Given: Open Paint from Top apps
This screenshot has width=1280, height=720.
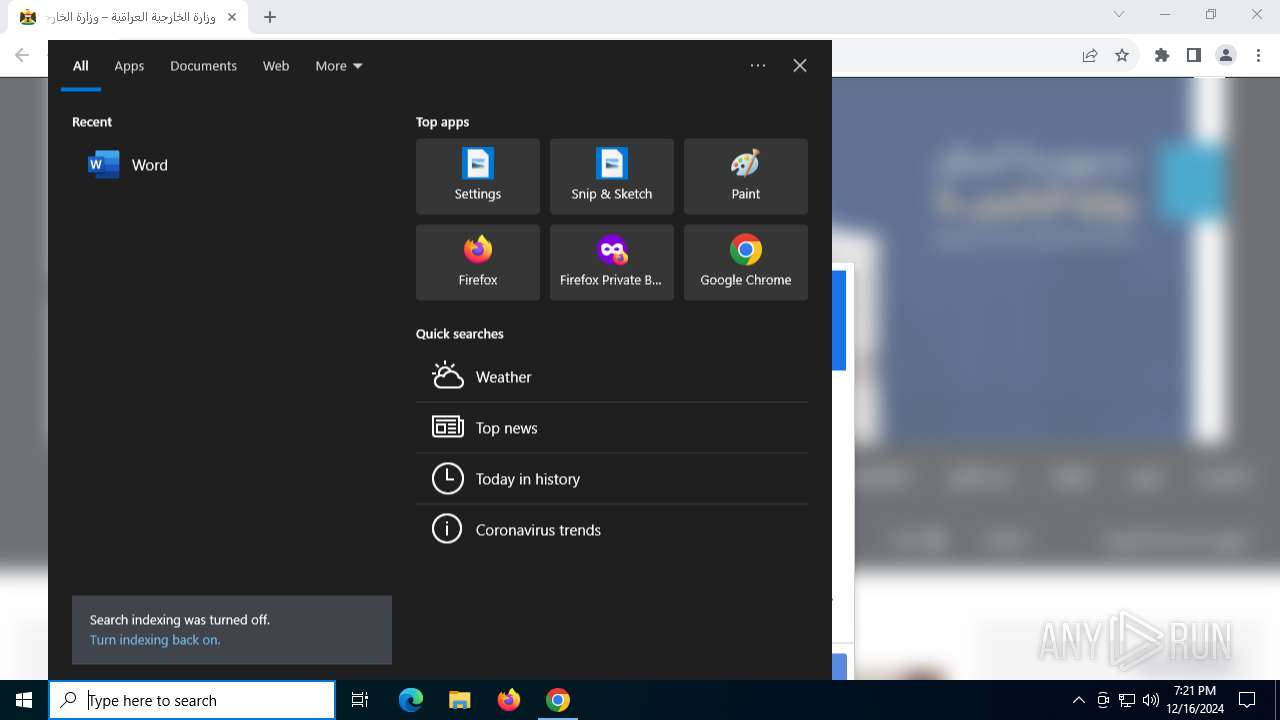Looking at the screenshot, I should [x=746, y=176].
